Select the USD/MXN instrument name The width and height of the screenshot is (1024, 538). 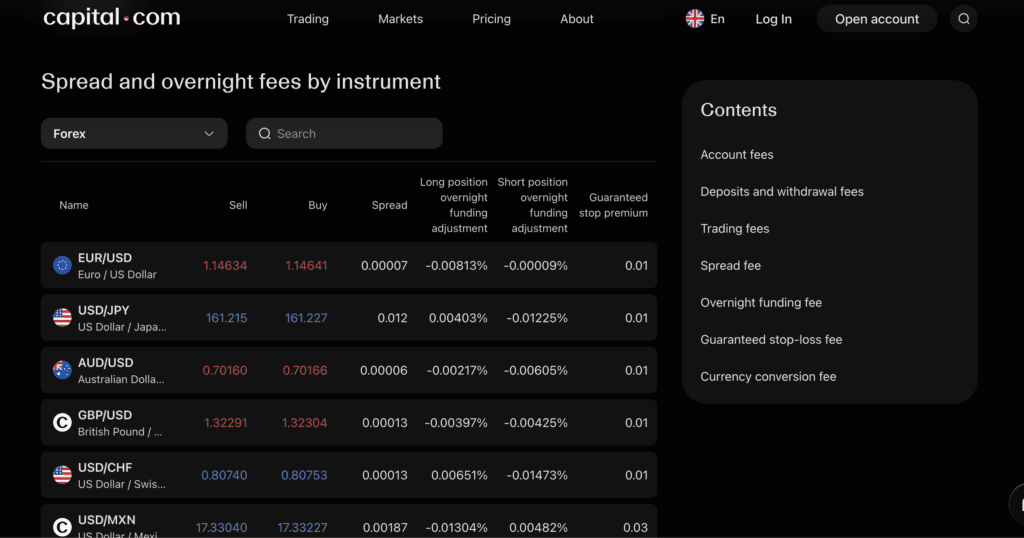pos(106,520)
